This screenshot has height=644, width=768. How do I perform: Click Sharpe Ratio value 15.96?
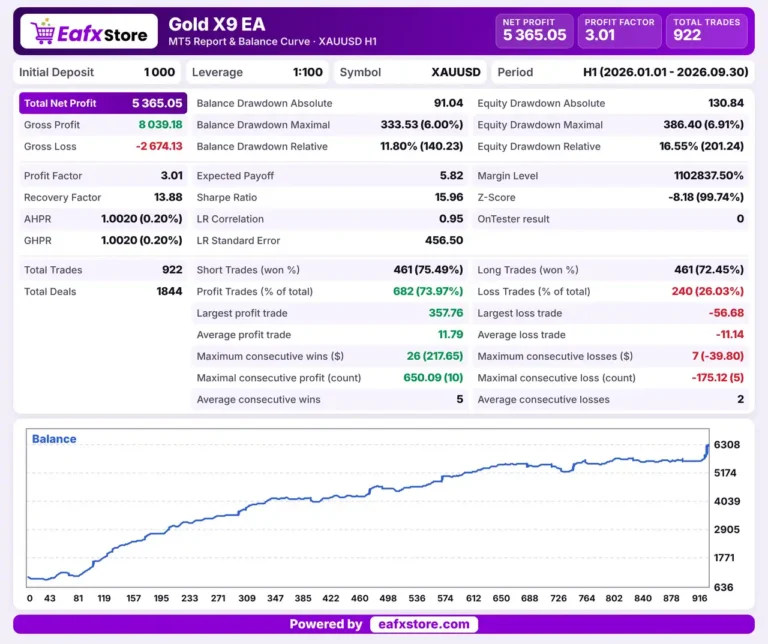click(449, 197)
